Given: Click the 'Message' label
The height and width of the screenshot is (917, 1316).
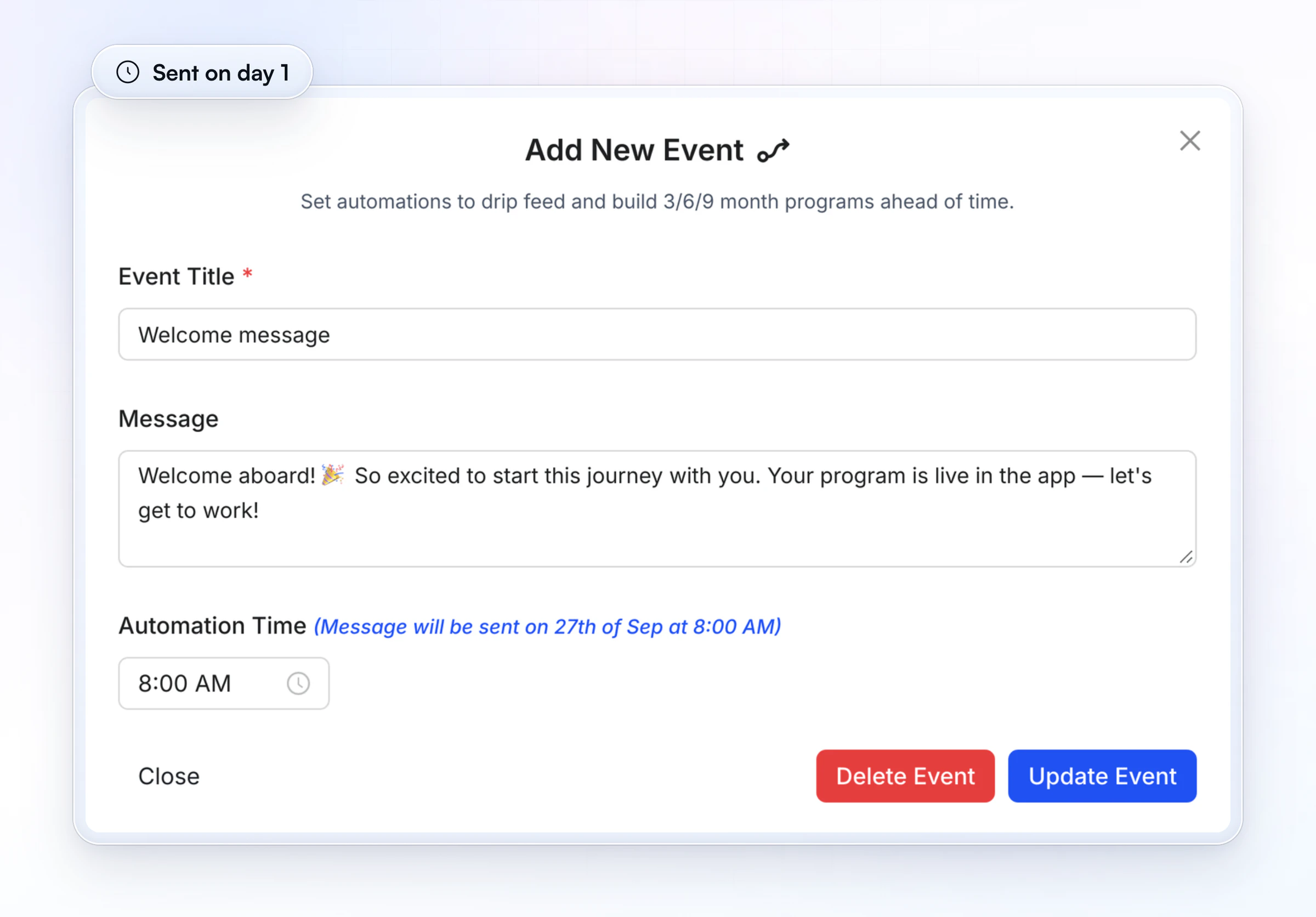Looking at the screenshot, I should click(168, 419).
